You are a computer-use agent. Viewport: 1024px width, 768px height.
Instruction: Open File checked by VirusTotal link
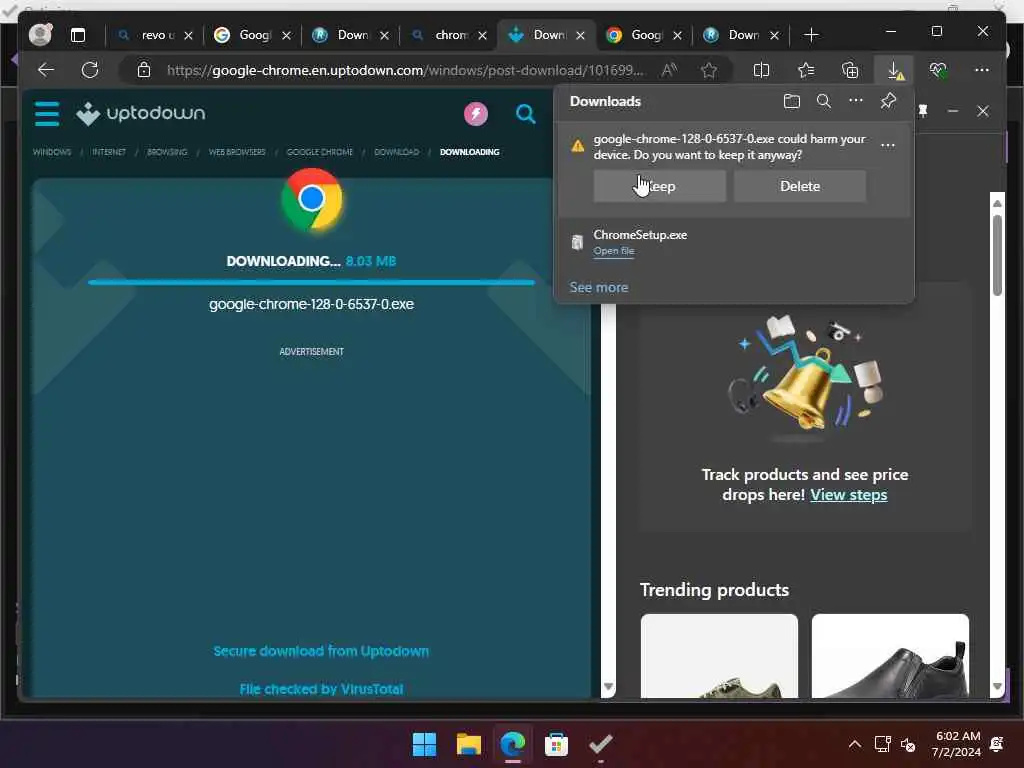point(321,689)
